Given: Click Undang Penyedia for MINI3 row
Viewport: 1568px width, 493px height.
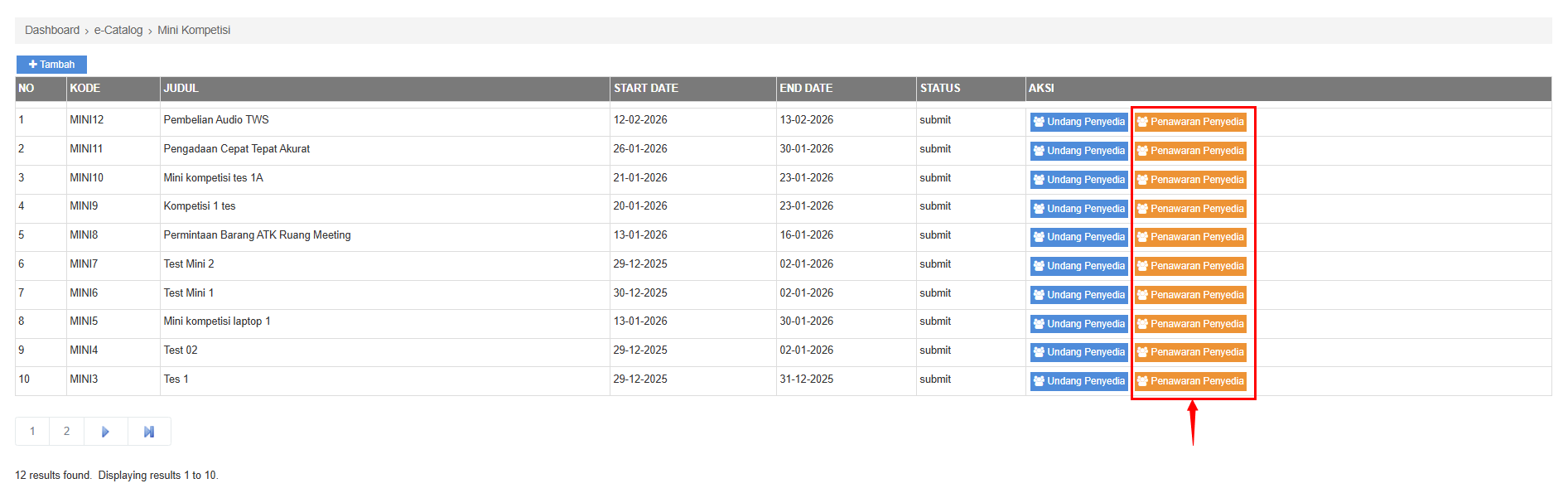Looking at the screenshot, I should click(x=1078, y=381).
